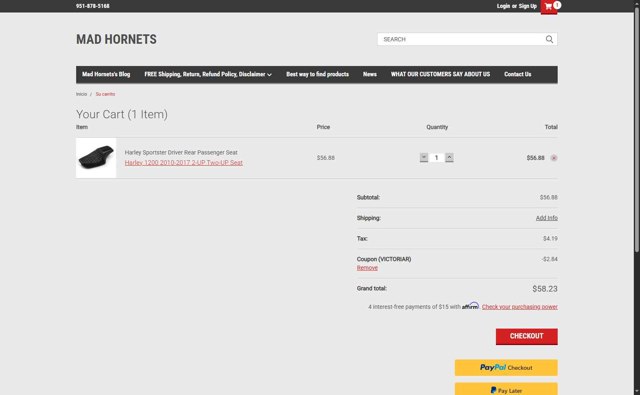Go to the News menu item
Viewport: 640px width, 395px height.
click(370, 74)
